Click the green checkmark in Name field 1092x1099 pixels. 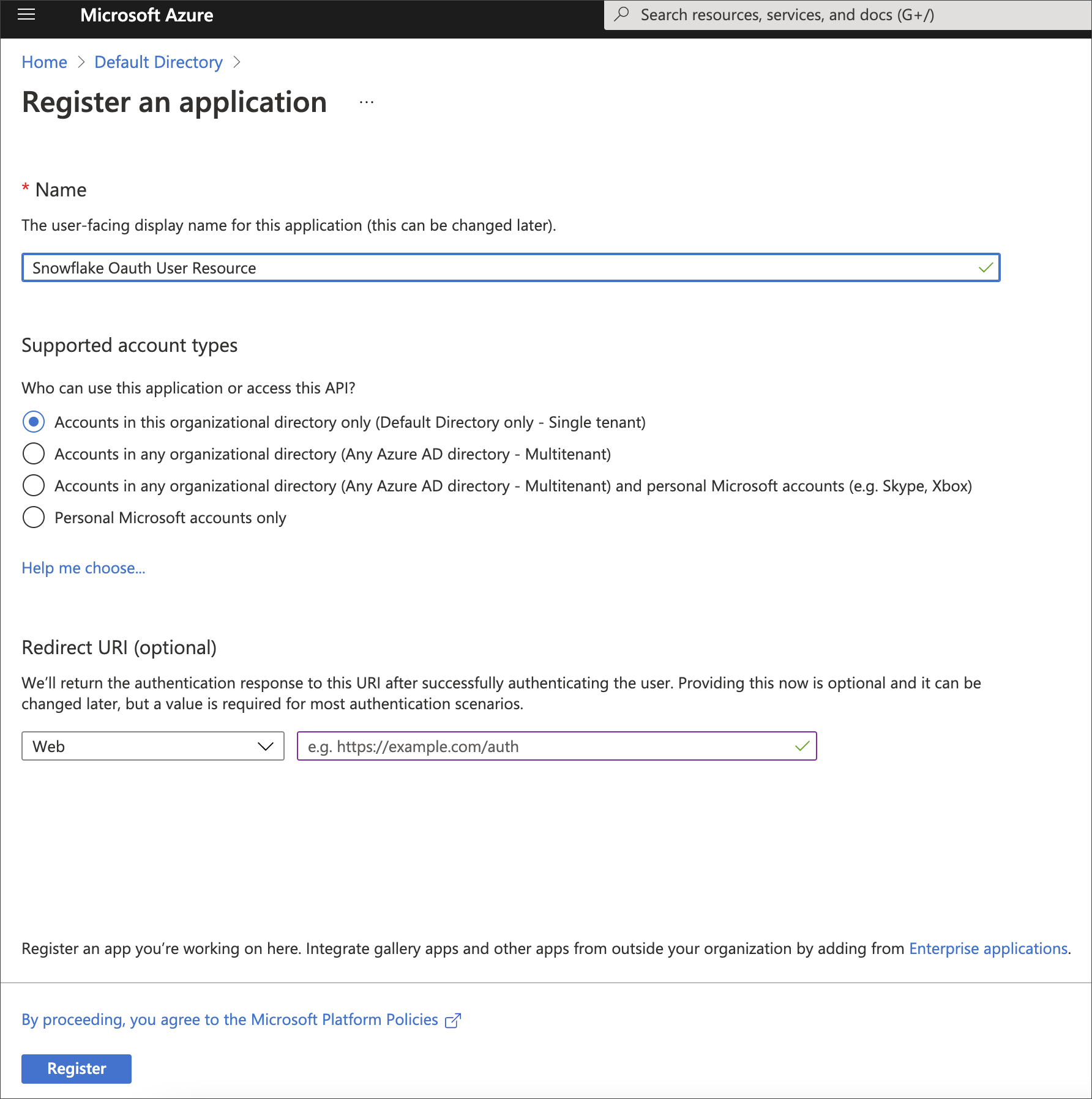pos(986,267)
